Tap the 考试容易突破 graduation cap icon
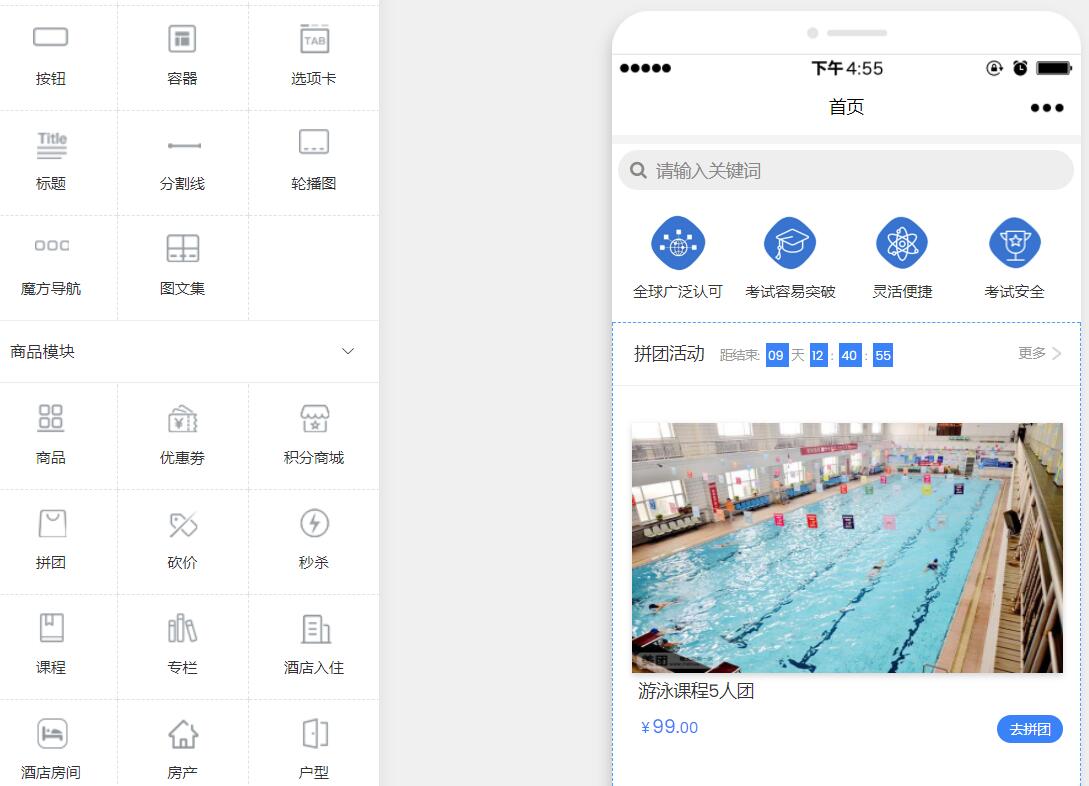The image size is (1089, 786). pyautogui.click(x=790, y=243)
